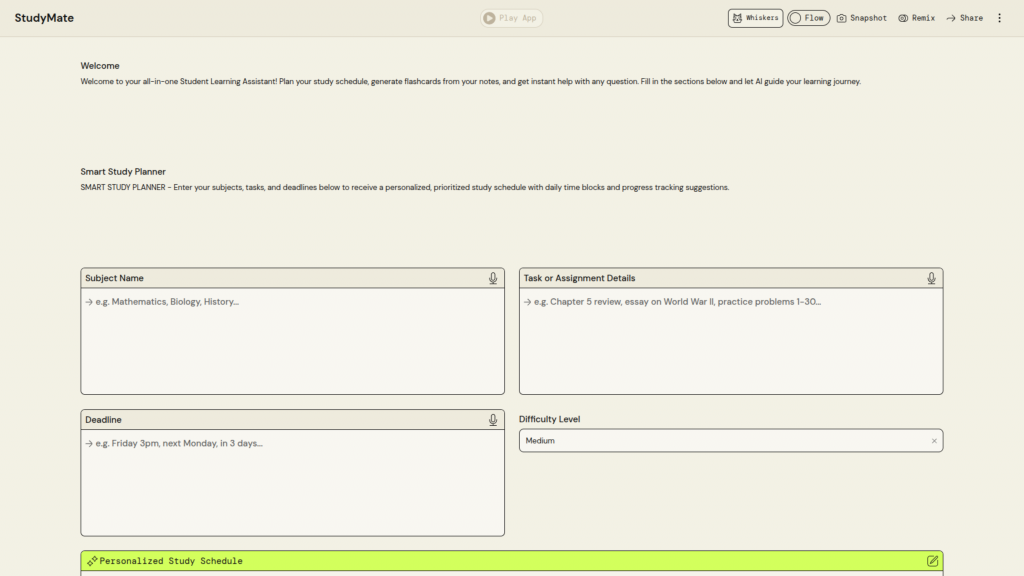Viewport: 1024px width, 576px height.
Task: Click the StudyMate app title
Action: pos(44,18)
